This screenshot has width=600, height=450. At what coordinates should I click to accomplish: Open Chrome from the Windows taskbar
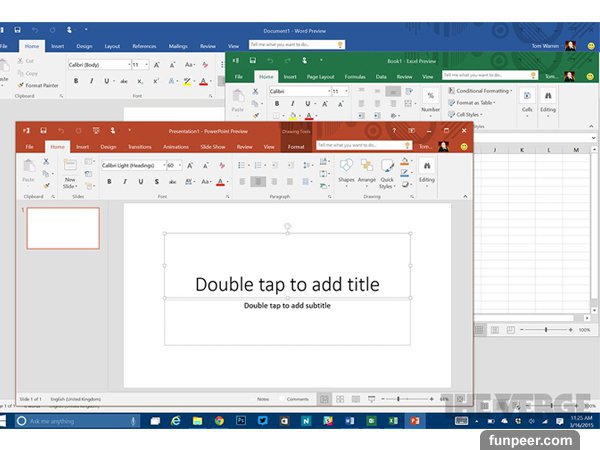(219, 421)
